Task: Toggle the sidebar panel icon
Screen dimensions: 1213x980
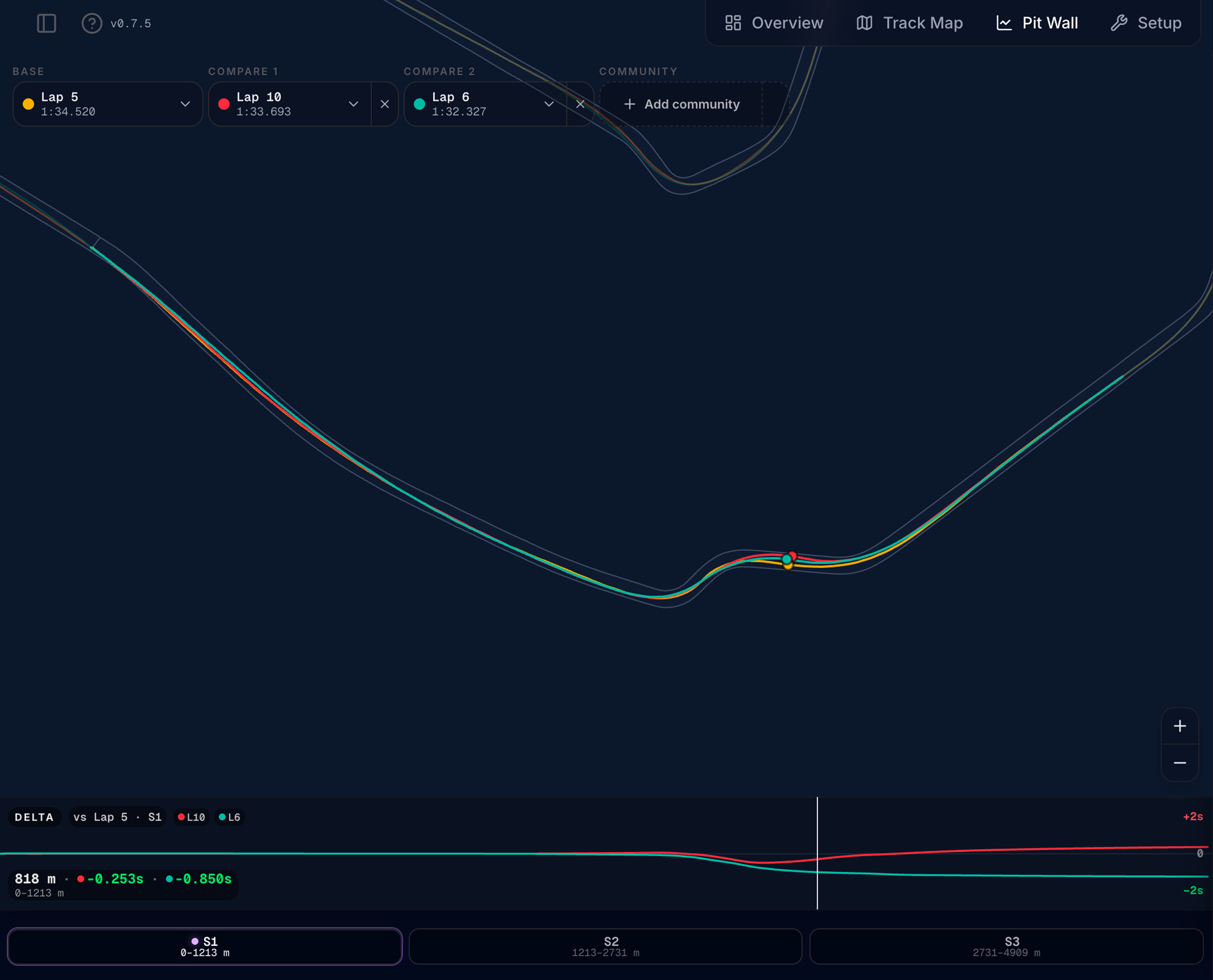Action: pos(46,23)
